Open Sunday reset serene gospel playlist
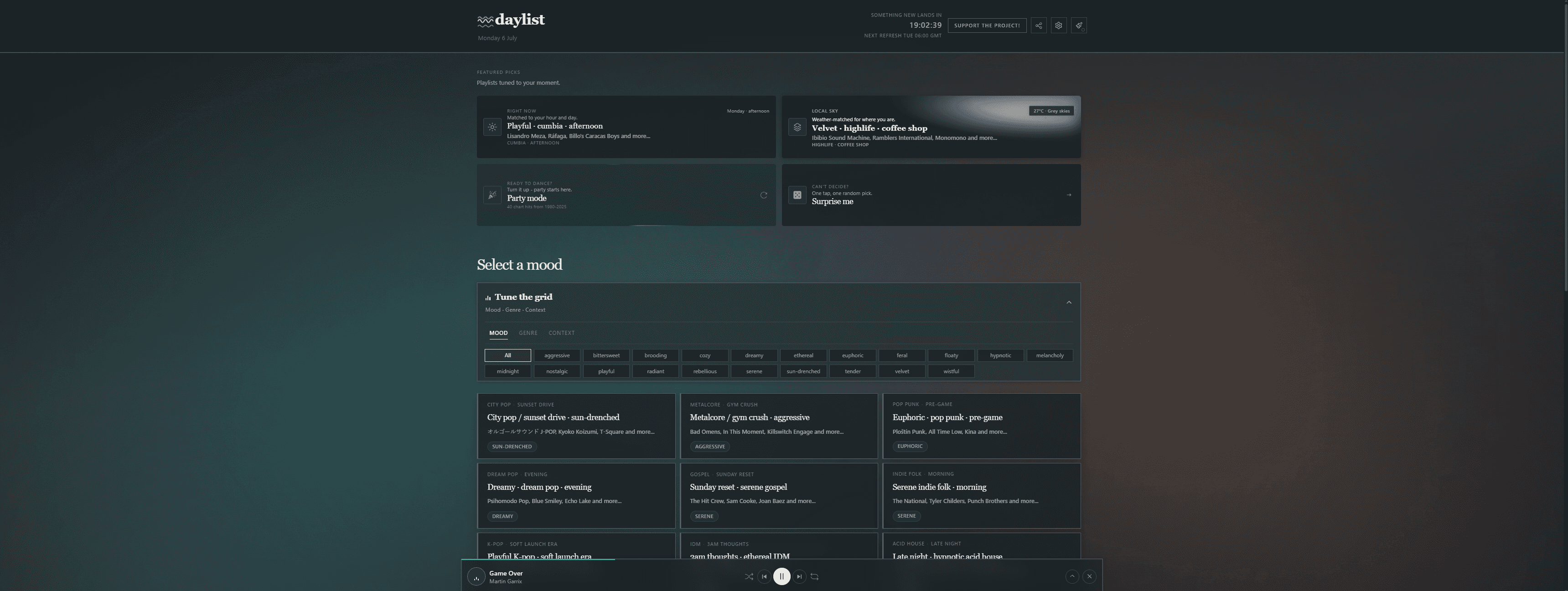Image resolution: width=1568 pixels, height=591 pixels. point(778,496)
